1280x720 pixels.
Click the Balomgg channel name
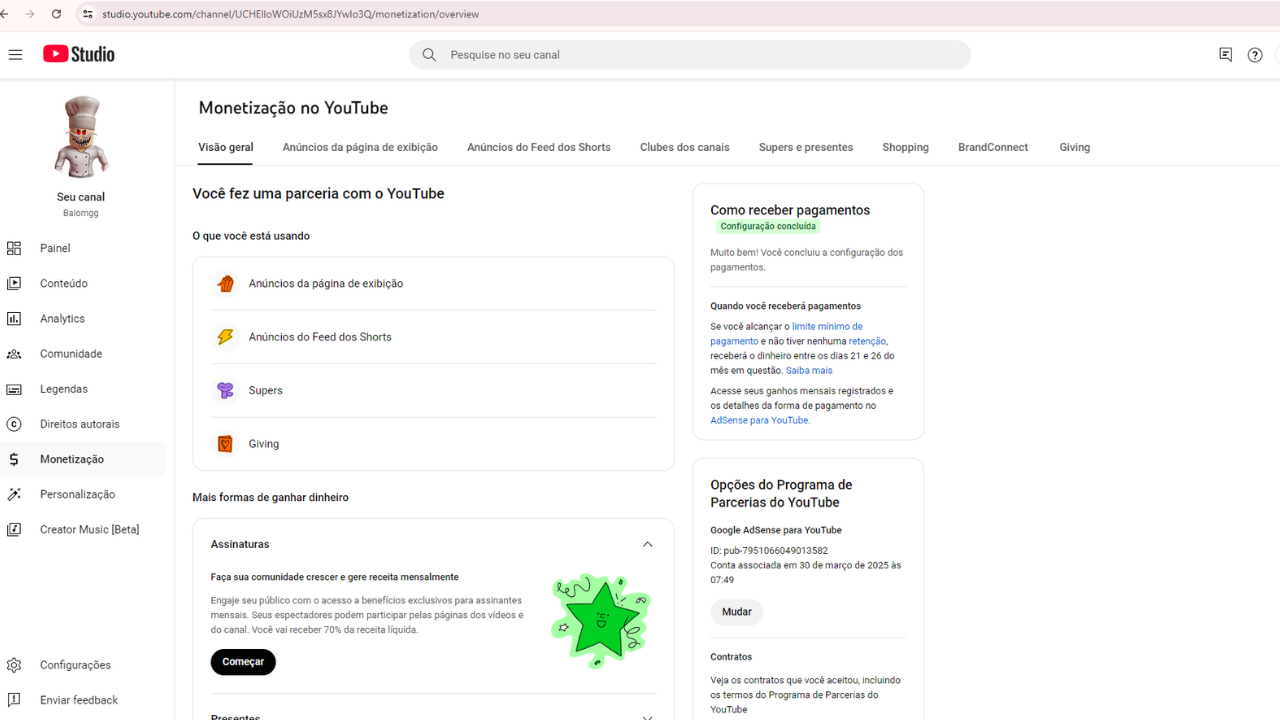coord(81,213)
